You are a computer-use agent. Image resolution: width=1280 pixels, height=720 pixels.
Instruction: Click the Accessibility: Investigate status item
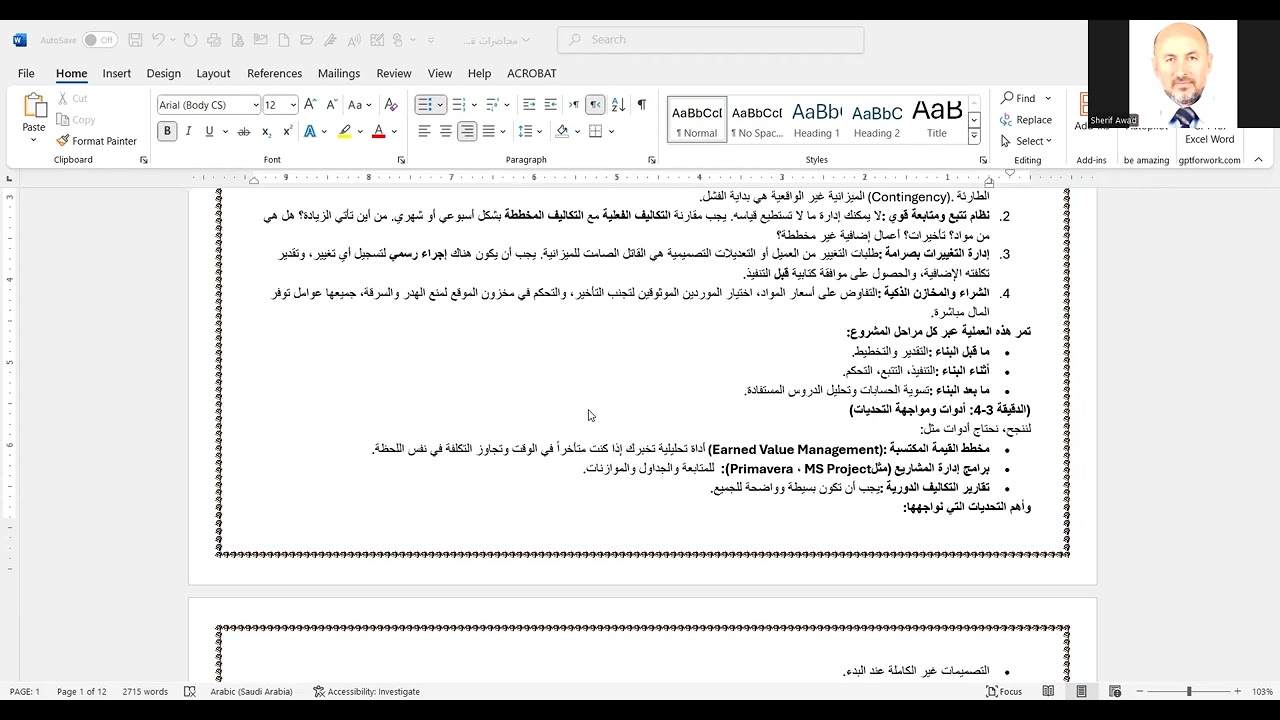pos(366,692)
